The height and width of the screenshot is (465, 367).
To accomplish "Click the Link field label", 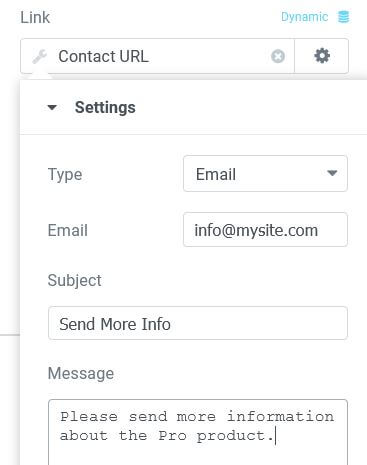I will tap(35, 17).
